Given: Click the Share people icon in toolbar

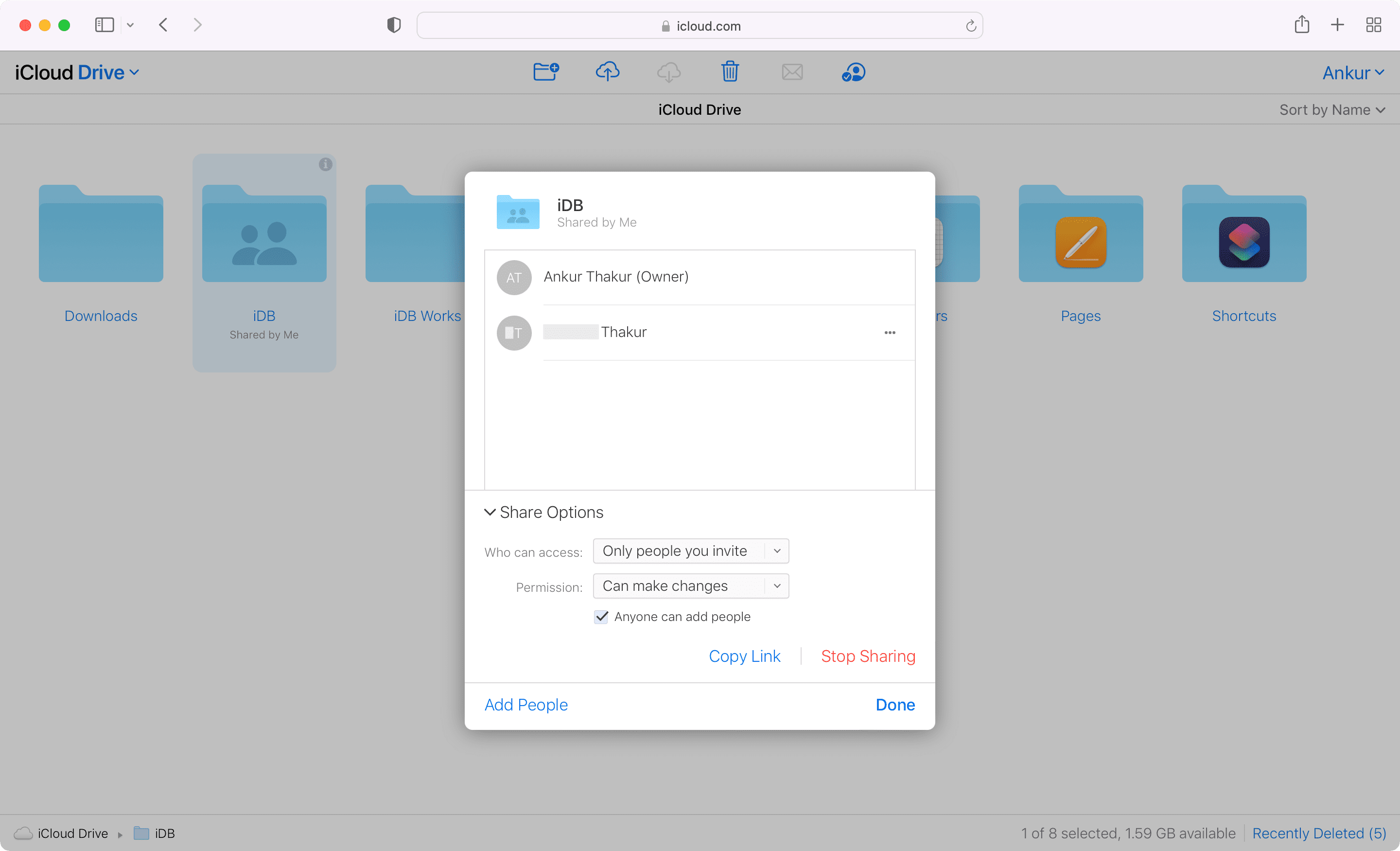Looking at the screenshot, I should [x=854, y=72].
